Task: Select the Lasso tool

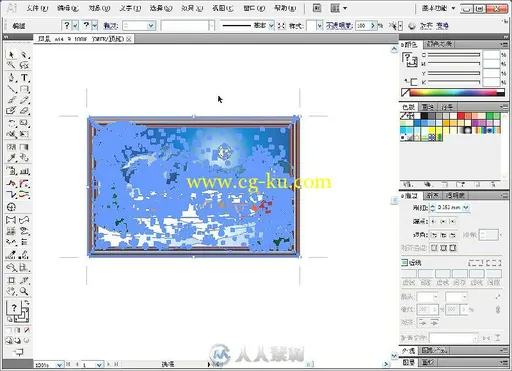Action: coord(24,65)
